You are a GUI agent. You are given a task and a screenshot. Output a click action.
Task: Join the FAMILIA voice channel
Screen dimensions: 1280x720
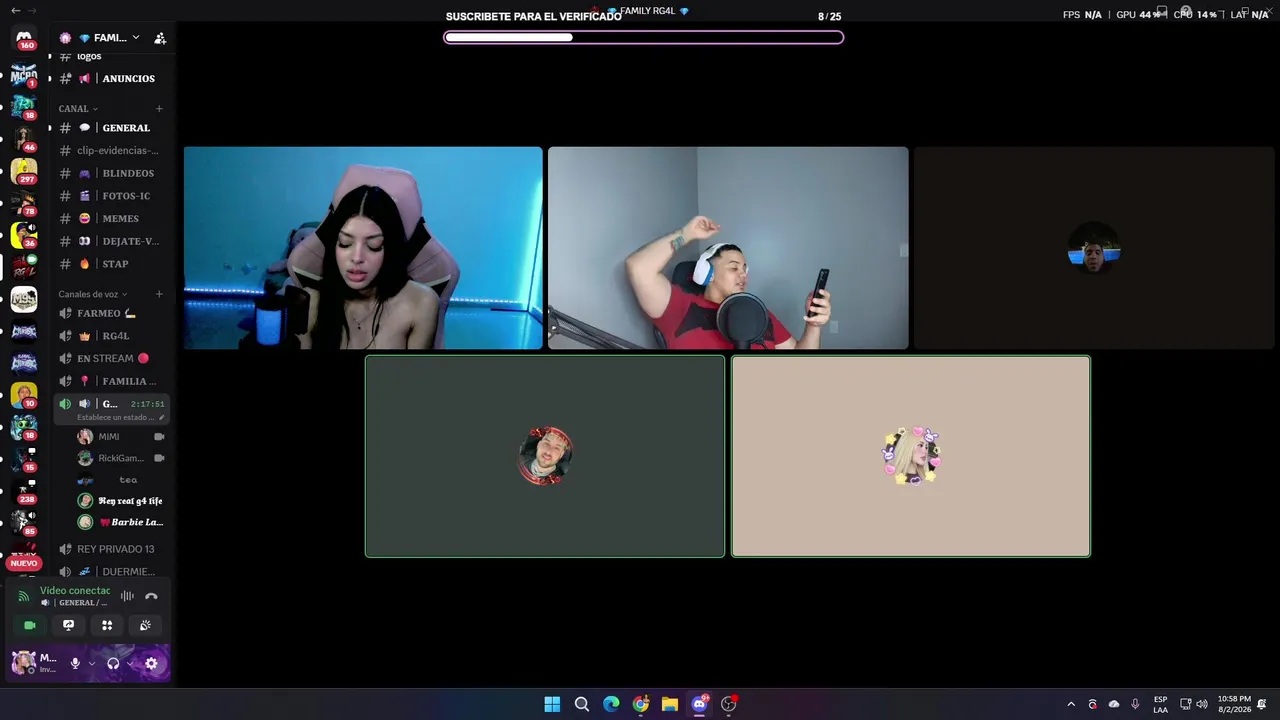coord(111,381)
